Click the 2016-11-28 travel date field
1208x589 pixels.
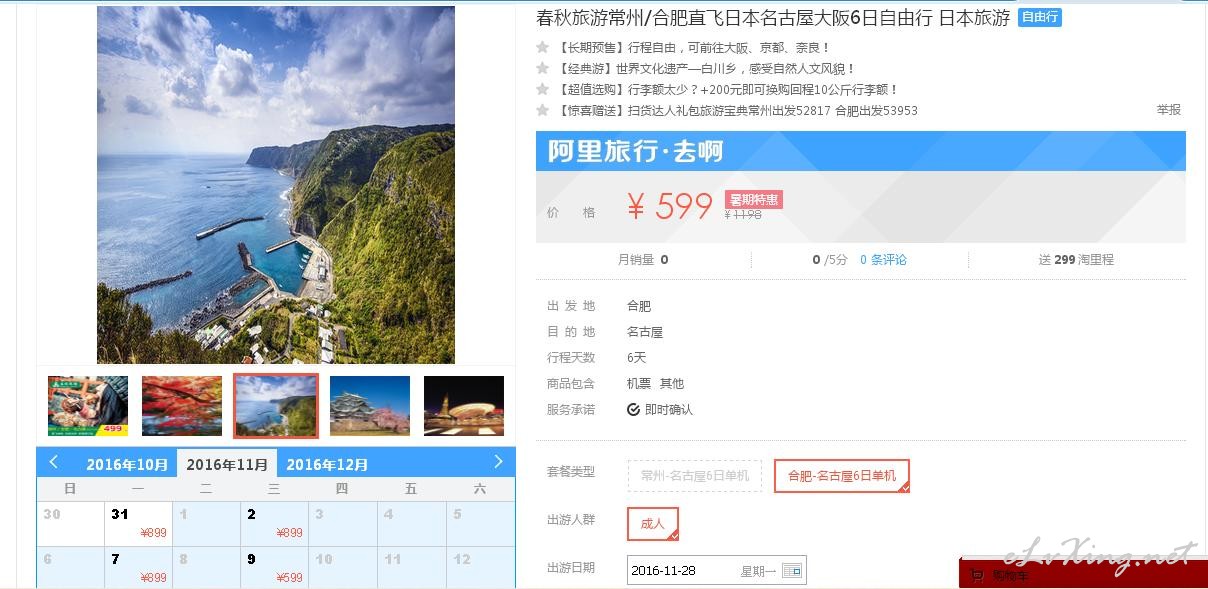[x=716, y=571]
